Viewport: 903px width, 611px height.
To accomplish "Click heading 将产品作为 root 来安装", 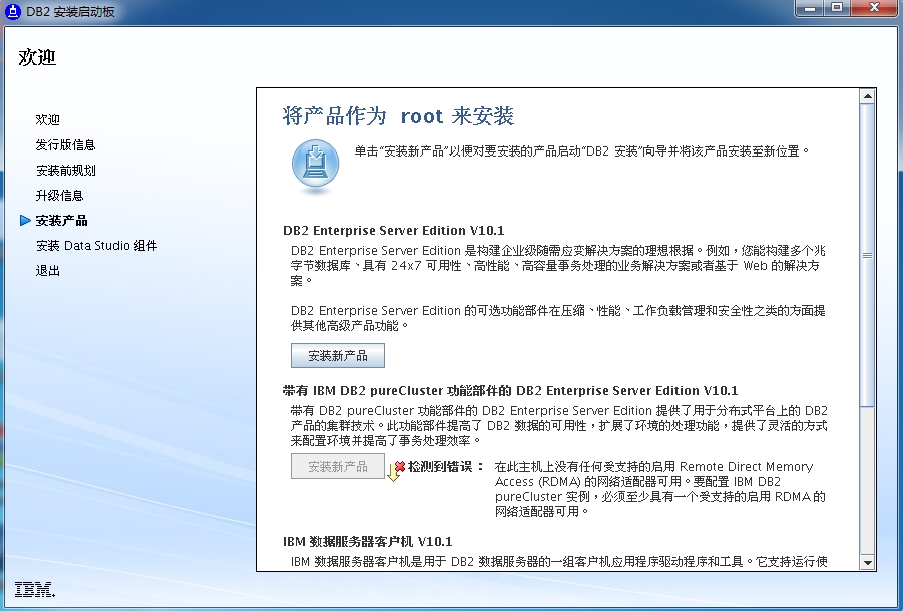I will [398, 115].
